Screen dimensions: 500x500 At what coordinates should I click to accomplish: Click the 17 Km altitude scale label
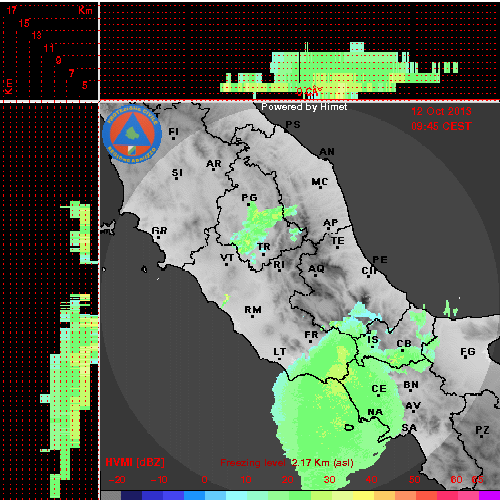[12, 10]
